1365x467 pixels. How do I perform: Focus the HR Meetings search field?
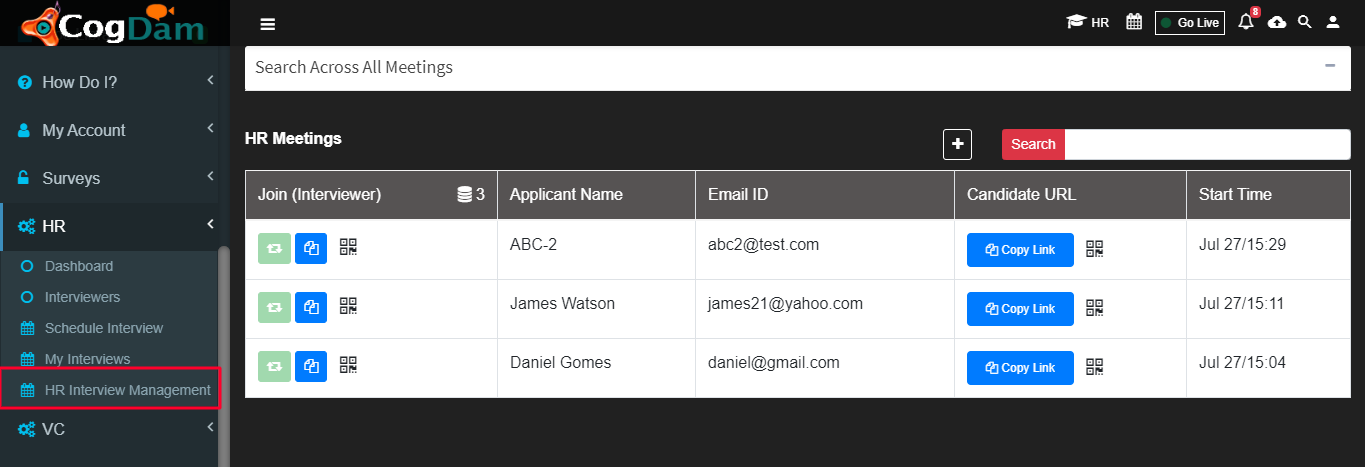click(1207, 144)
